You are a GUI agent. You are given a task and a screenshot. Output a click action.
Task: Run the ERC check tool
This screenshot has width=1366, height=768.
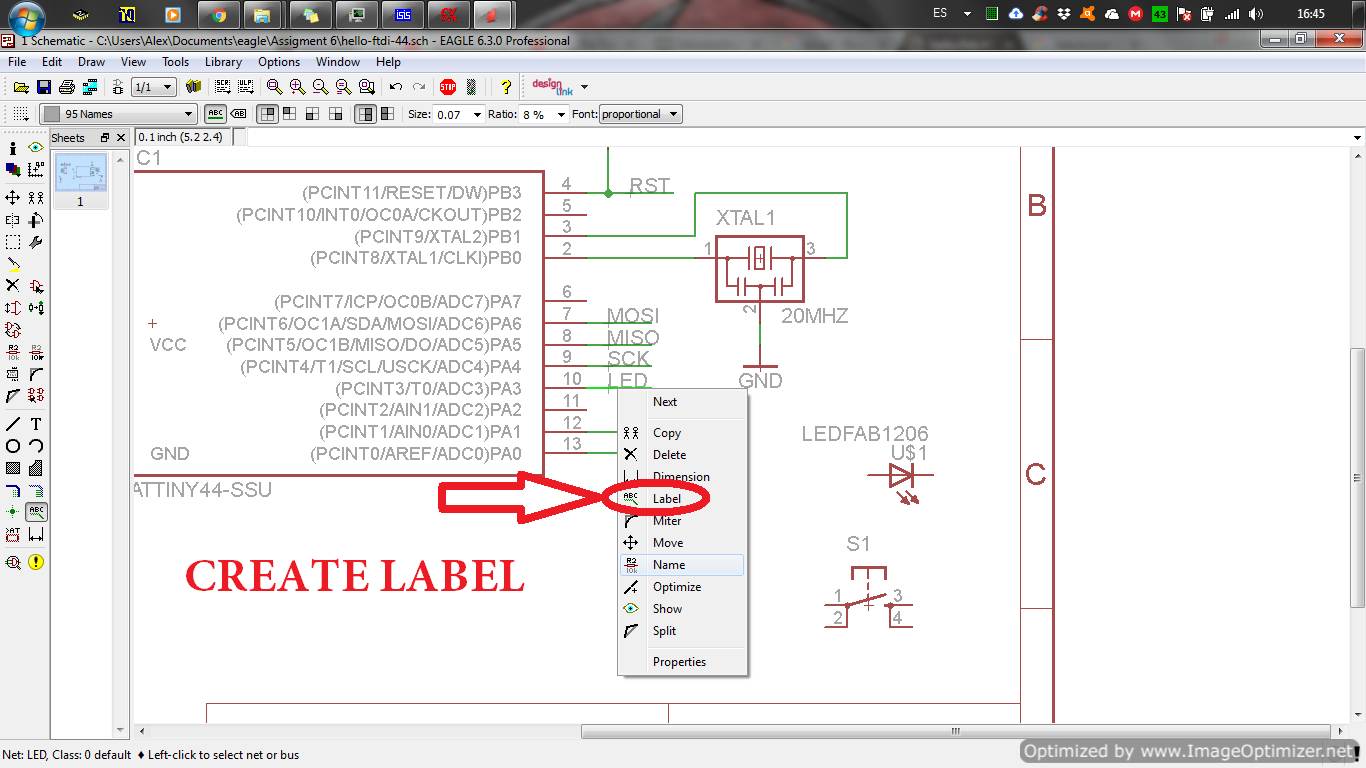13,562
